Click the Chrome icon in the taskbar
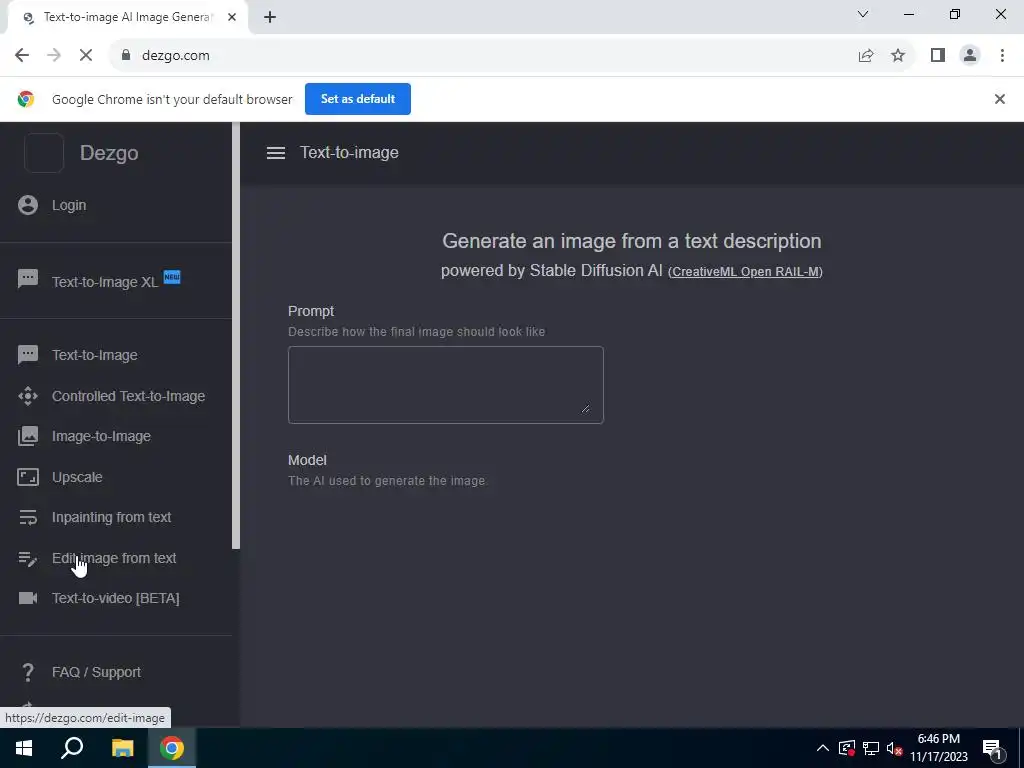1024x768 pixels. click(x=172, y=748)
